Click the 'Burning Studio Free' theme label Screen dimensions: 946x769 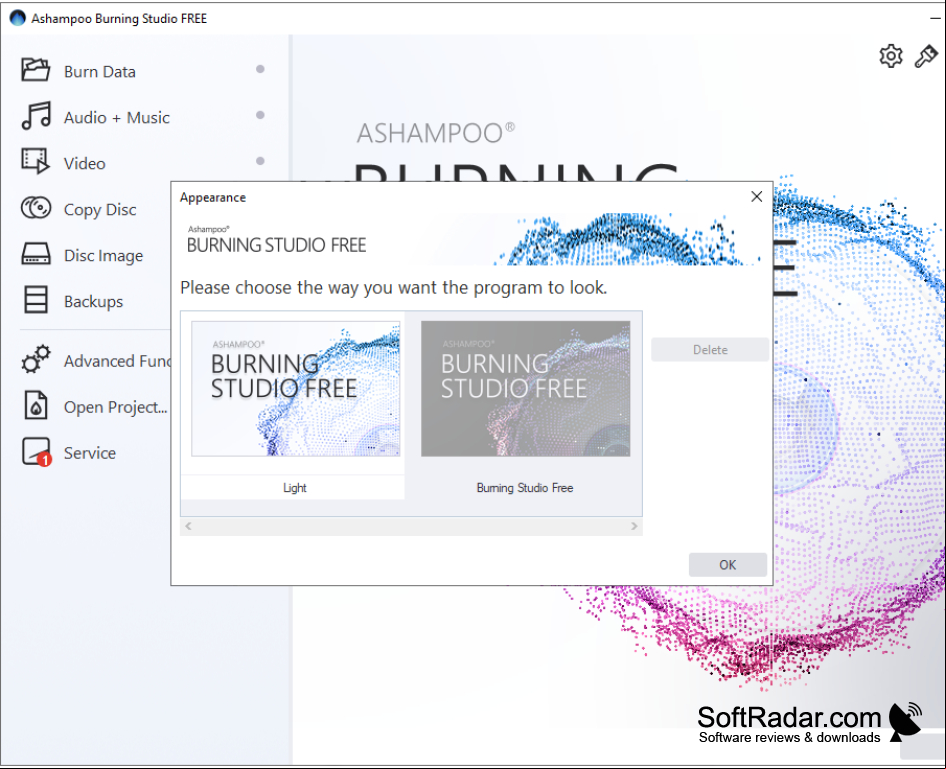[x=525, y=488]
